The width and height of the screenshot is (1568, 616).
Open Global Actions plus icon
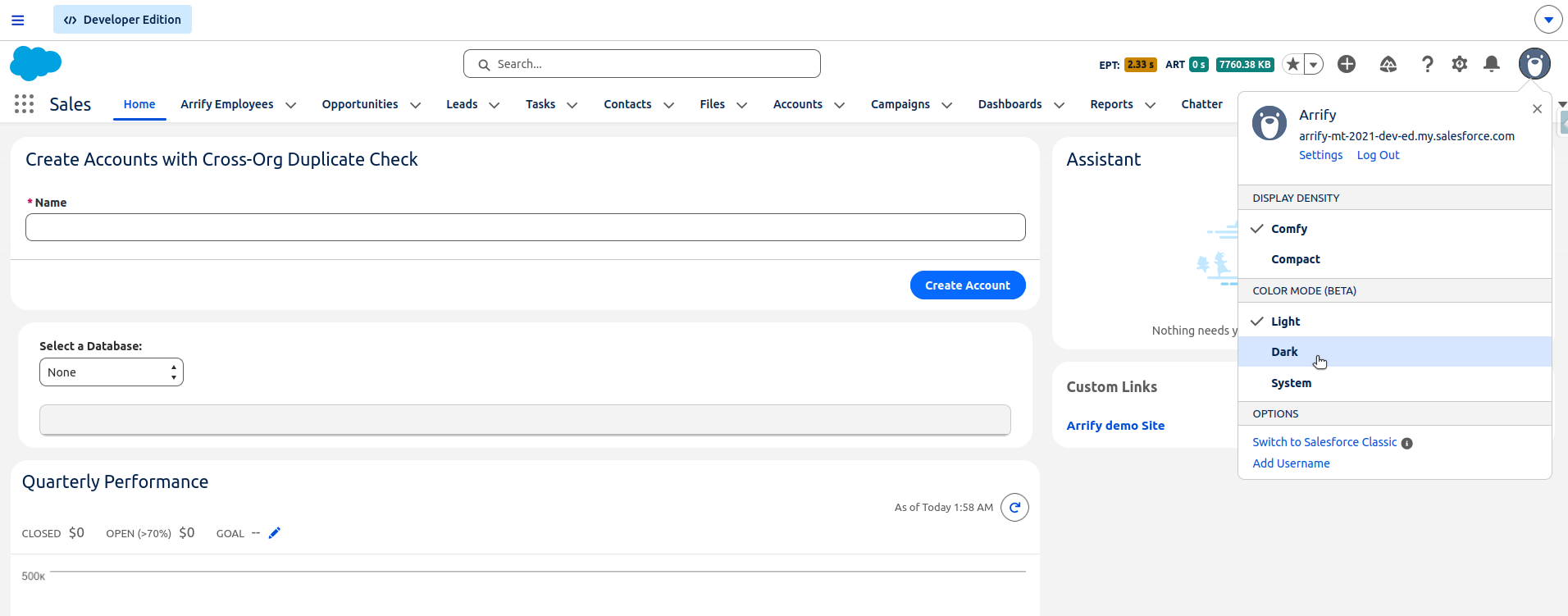pyautogui.click(x=1347, y=64)
